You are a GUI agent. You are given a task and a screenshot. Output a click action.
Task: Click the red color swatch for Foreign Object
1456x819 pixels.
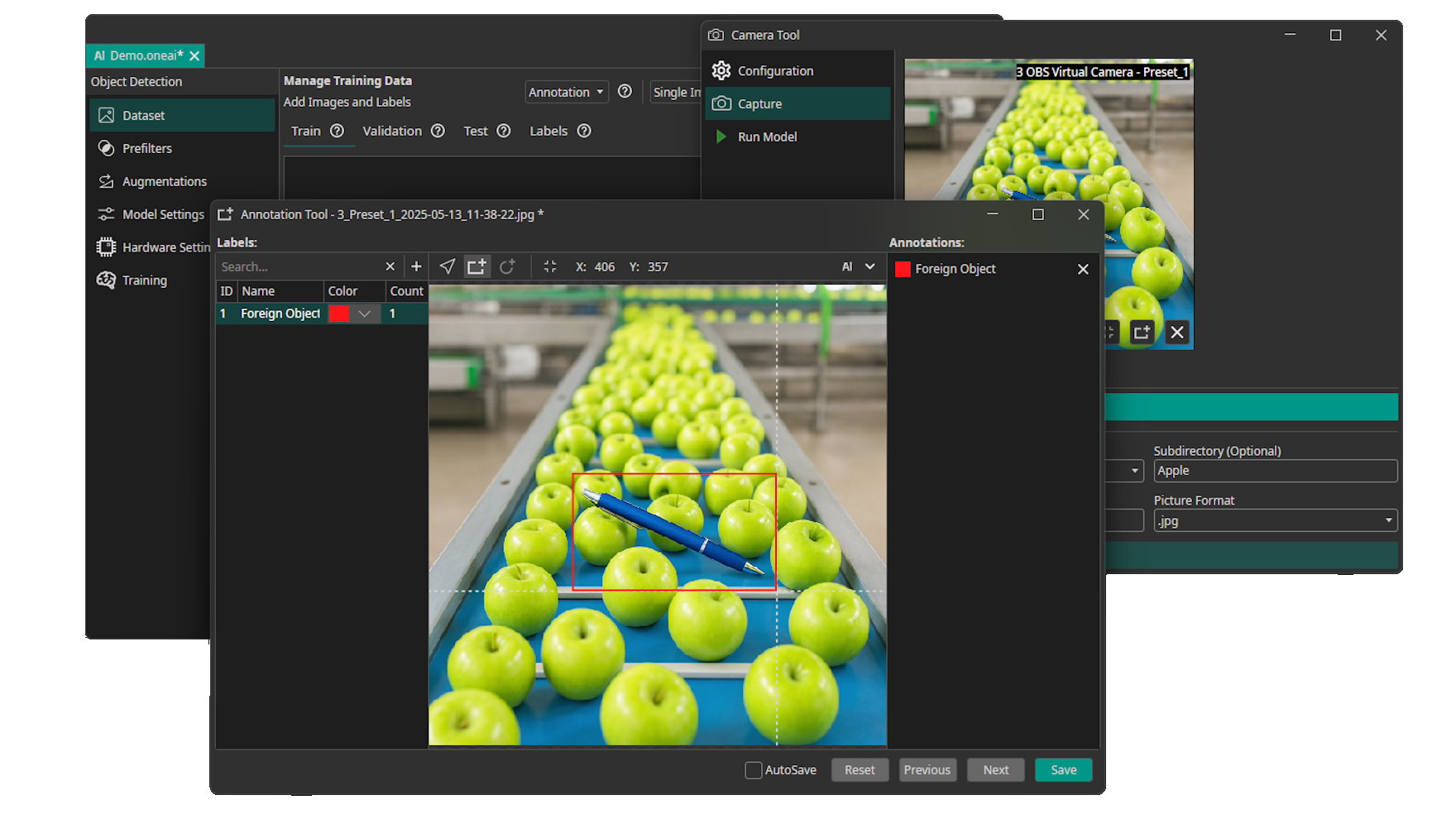[339, 314]
